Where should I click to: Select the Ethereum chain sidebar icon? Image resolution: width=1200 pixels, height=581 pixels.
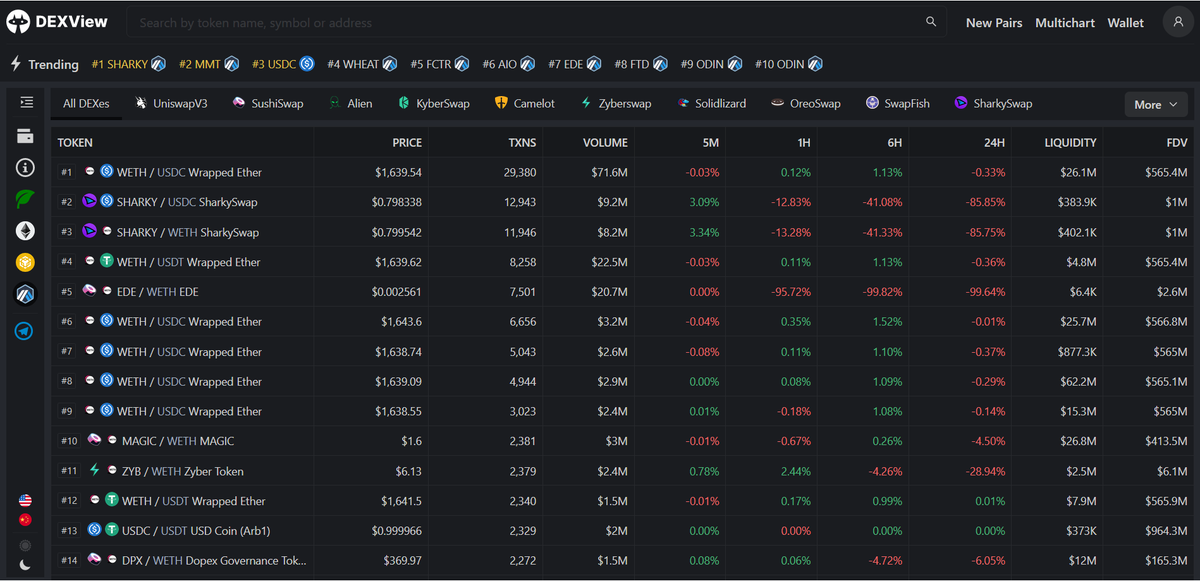click(x=25, y=231)
